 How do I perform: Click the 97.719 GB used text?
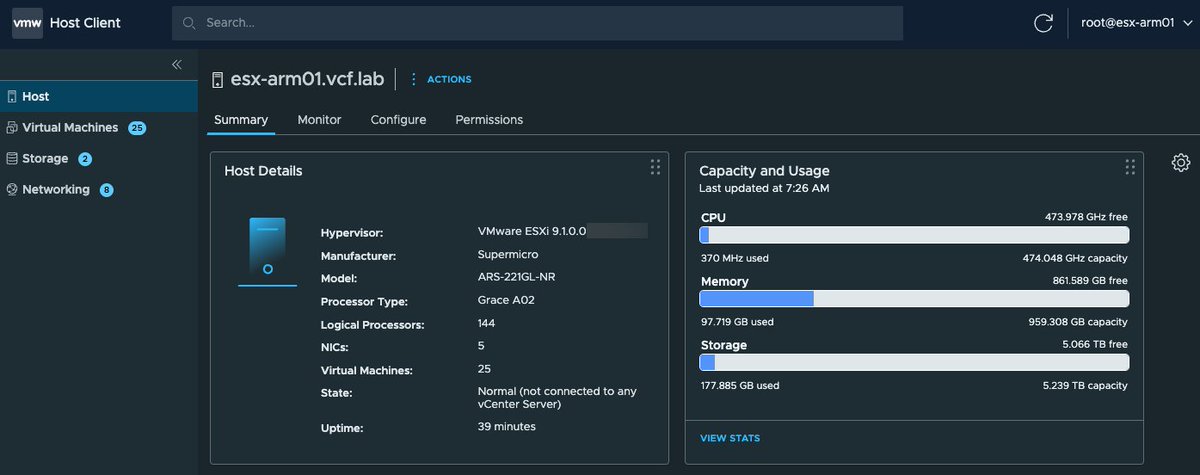(737, 322)
